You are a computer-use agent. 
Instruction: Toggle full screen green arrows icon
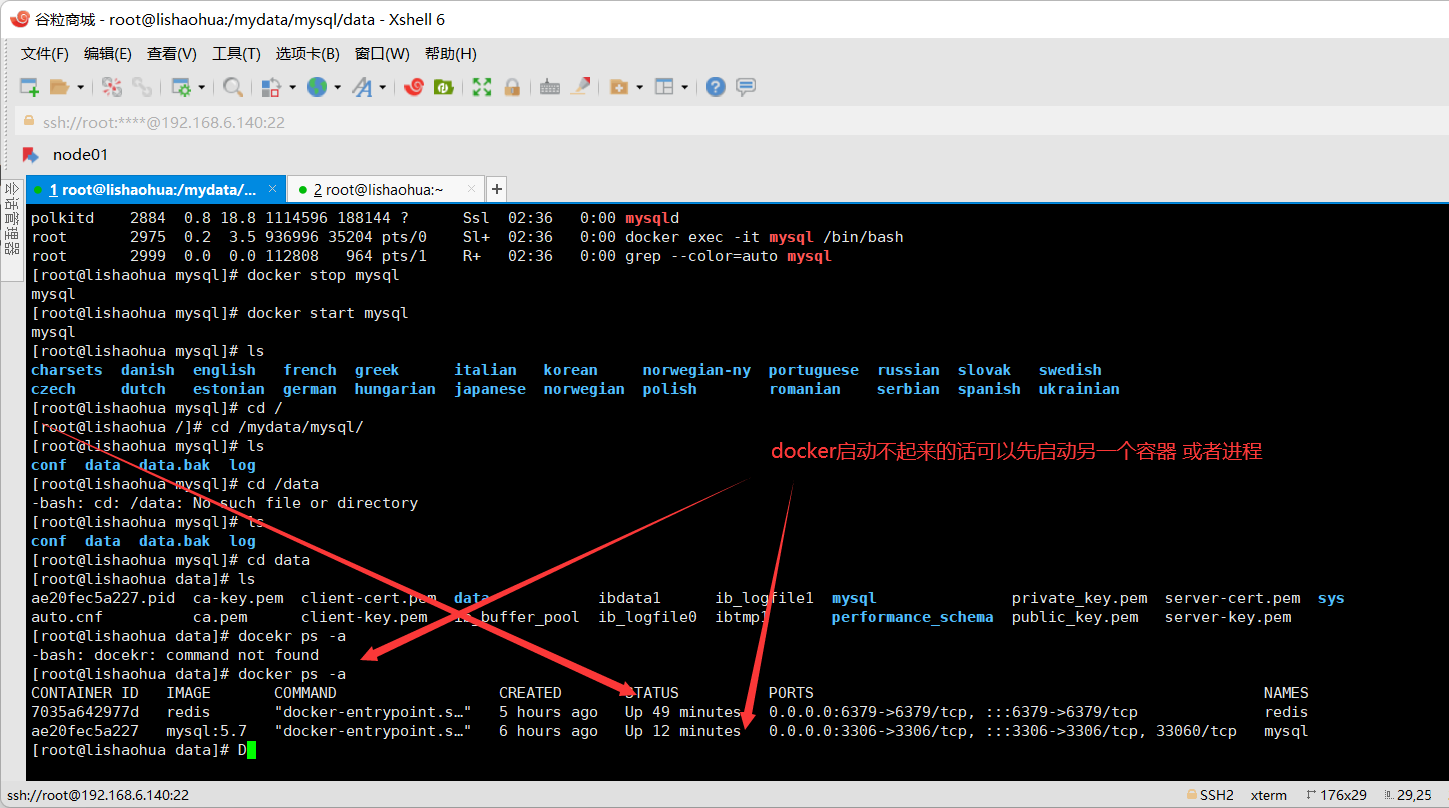pyautogui.click(x=482, y=87)
